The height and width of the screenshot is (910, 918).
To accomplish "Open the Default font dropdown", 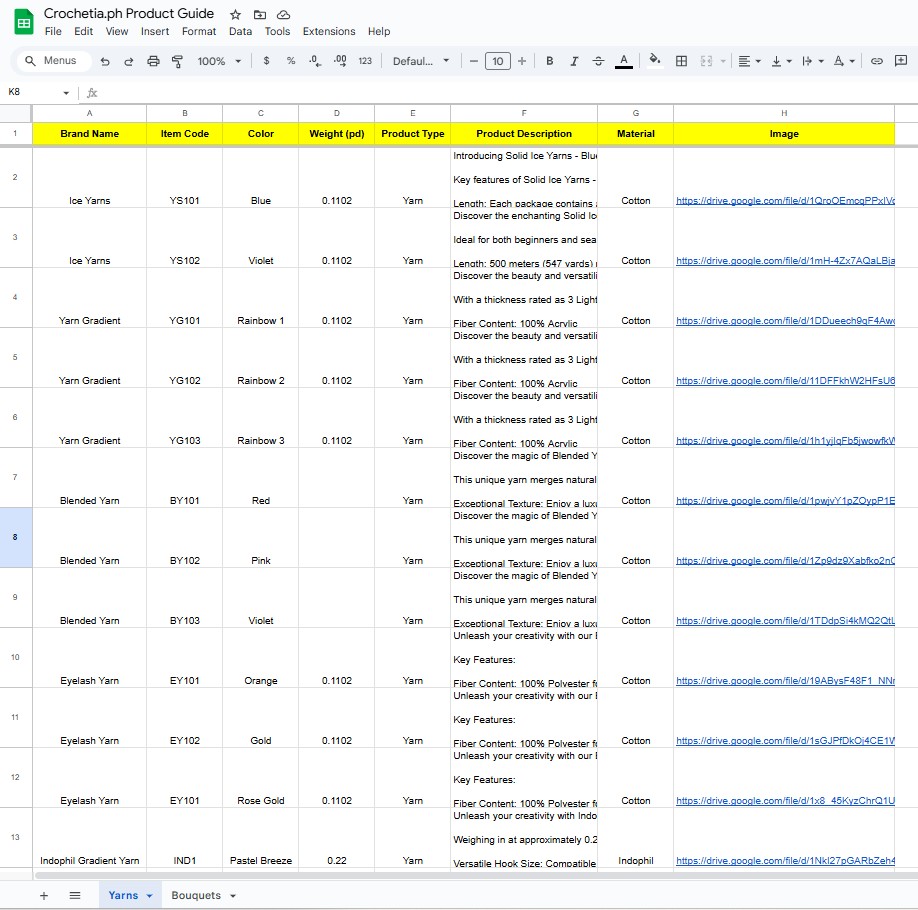I will click(420, 61).
